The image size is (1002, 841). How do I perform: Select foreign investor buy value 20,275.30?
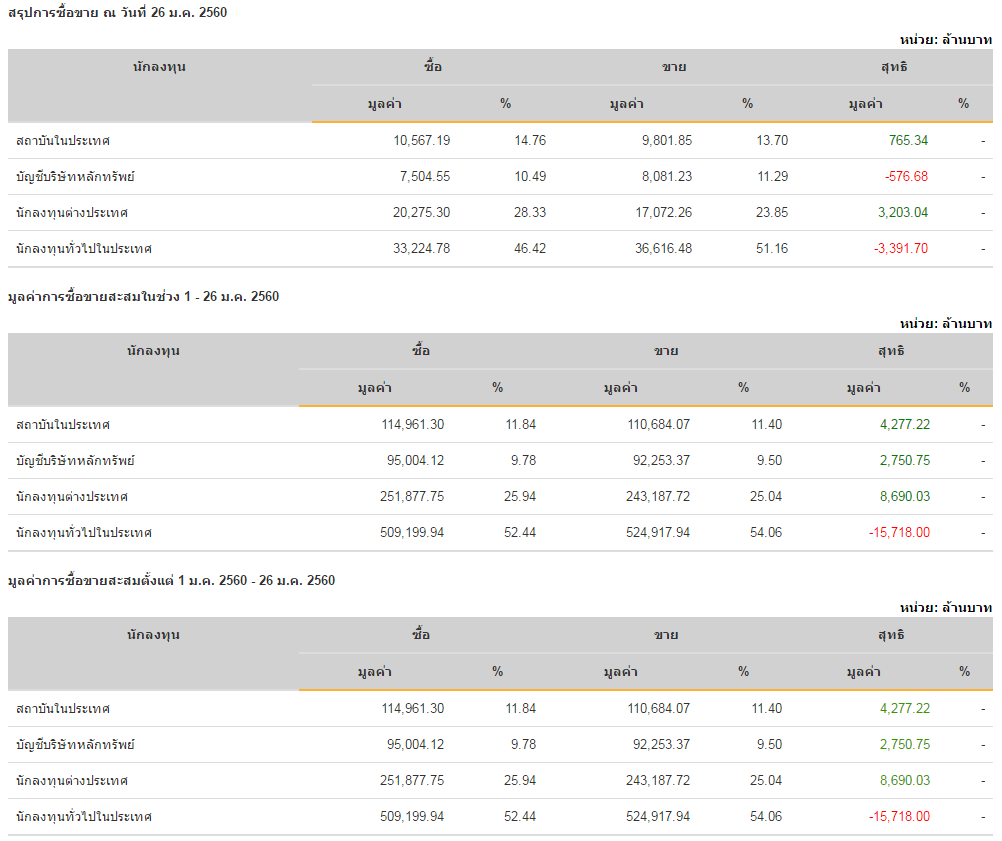coord(421,212)
